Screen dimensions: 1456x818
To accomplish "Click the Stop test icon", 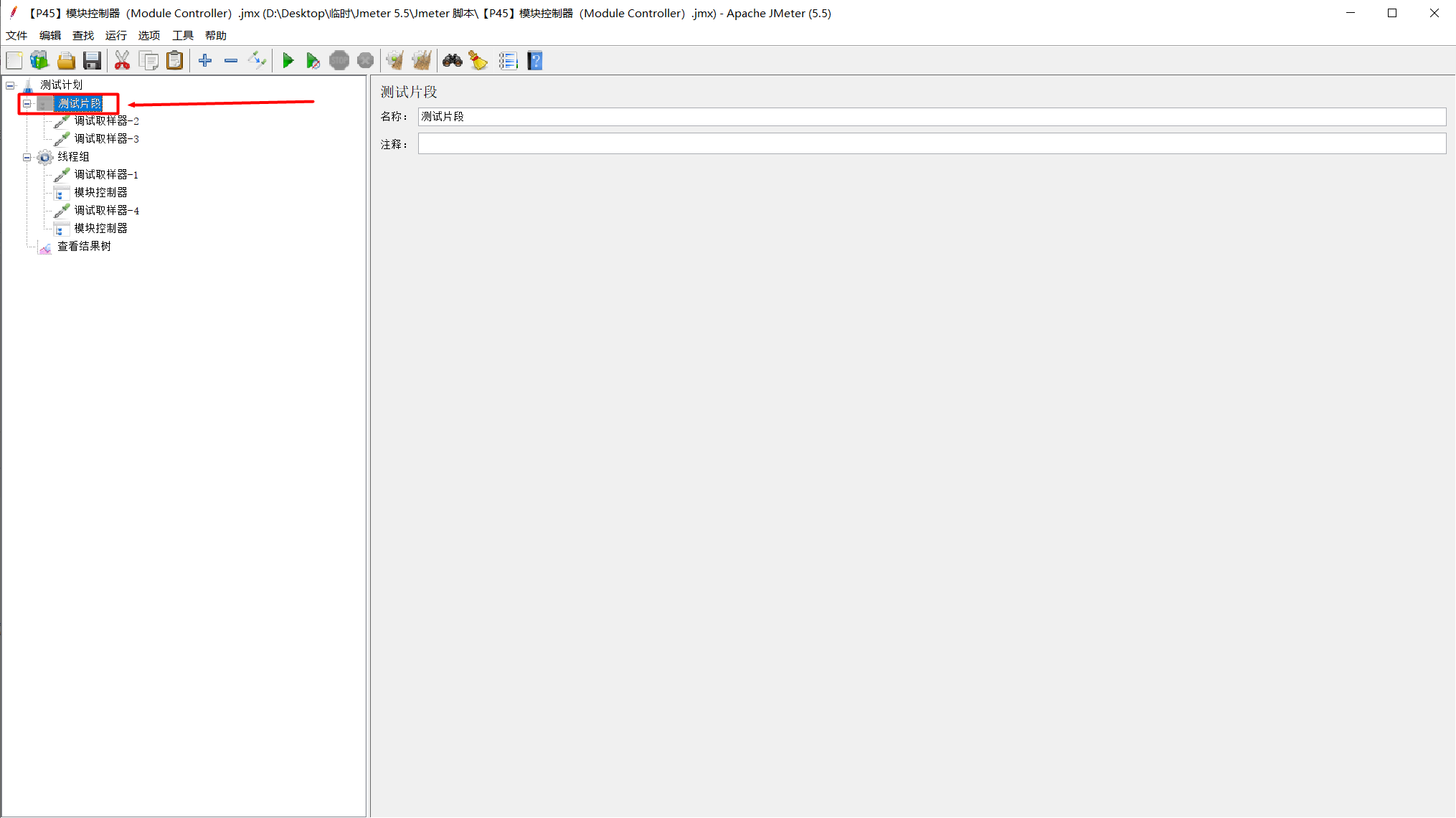I will point(339,61).
